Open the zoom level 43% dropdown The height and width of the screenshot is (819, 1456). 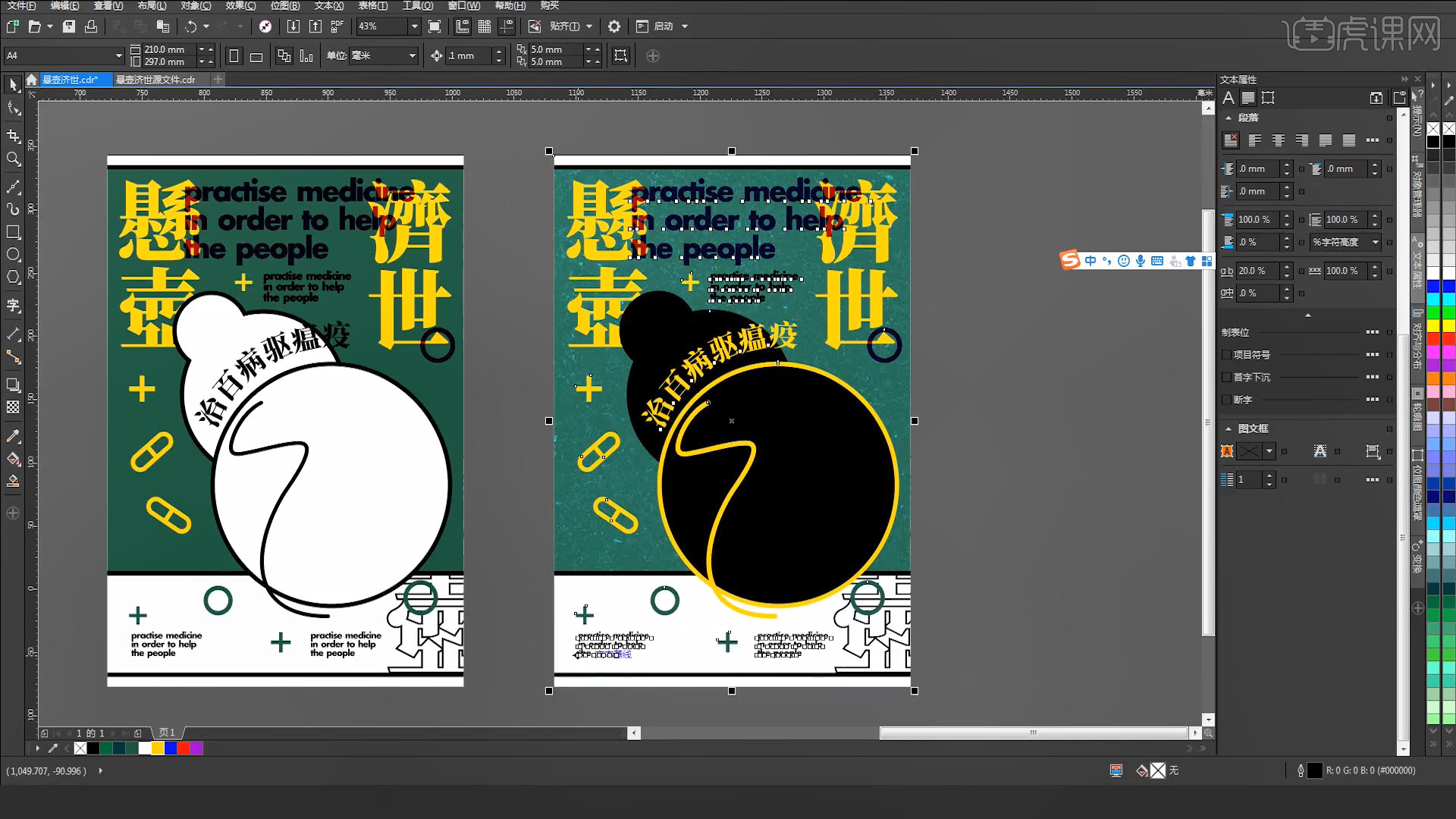pos(414,26)
